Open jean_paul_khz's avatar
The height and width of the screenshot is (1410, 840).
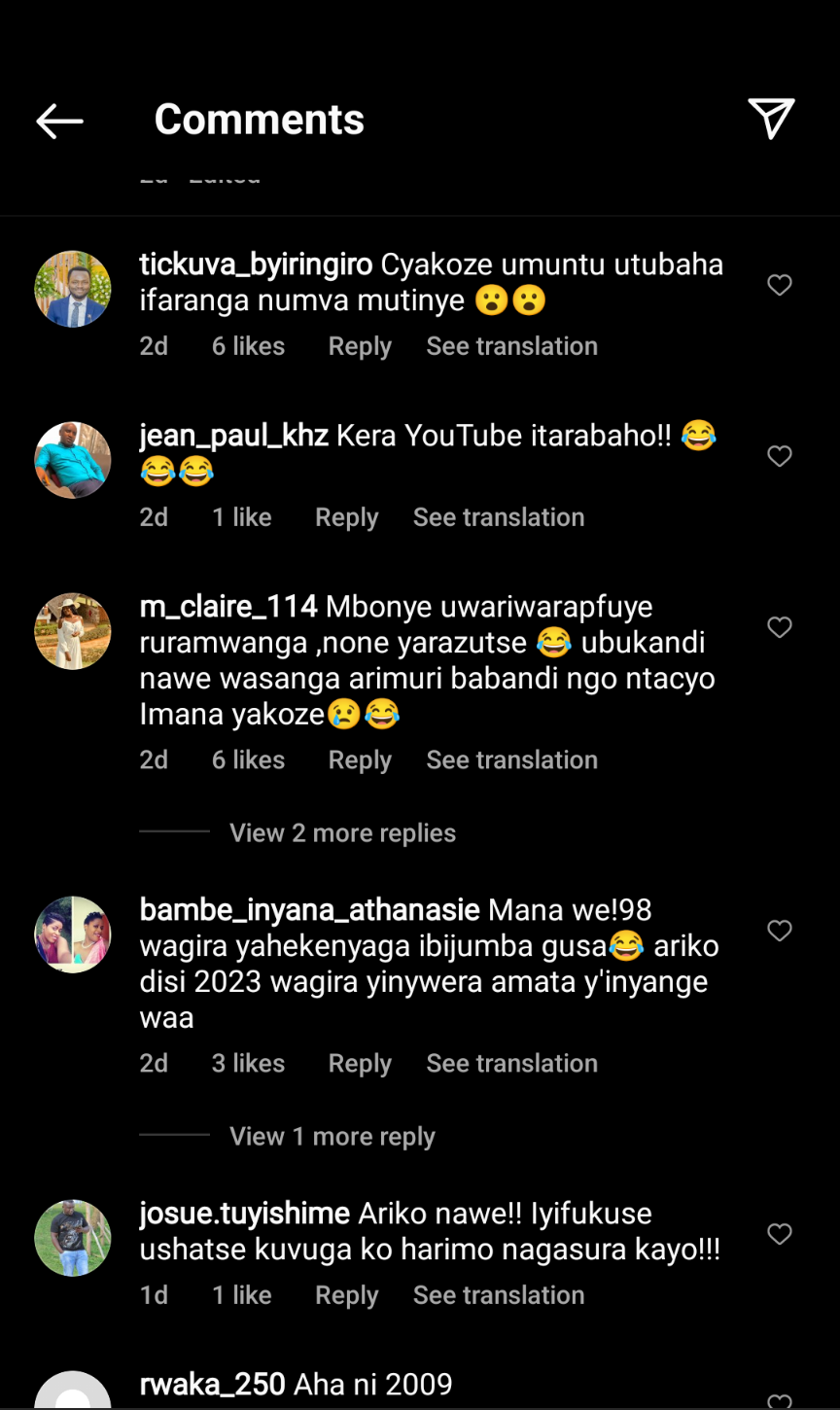click(73, 460)
